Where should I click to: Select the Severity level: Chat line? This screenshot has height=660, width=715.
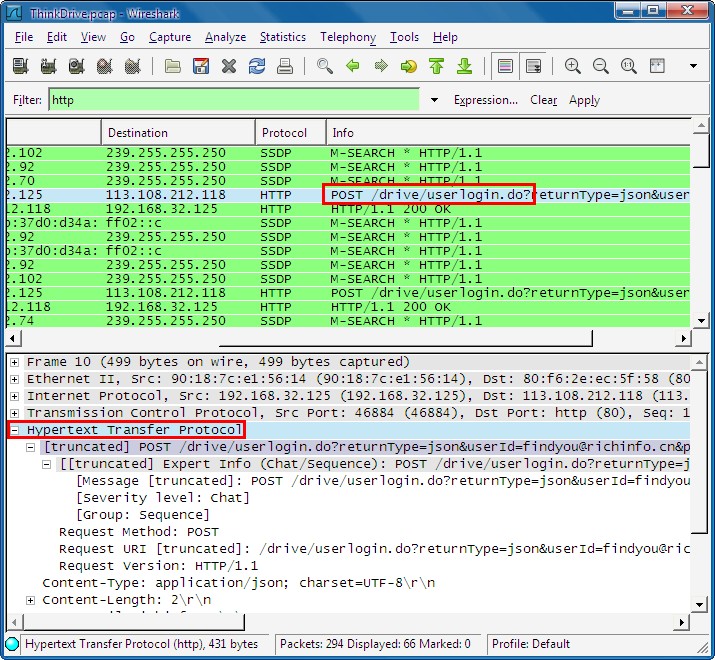(x=163, y=498)
